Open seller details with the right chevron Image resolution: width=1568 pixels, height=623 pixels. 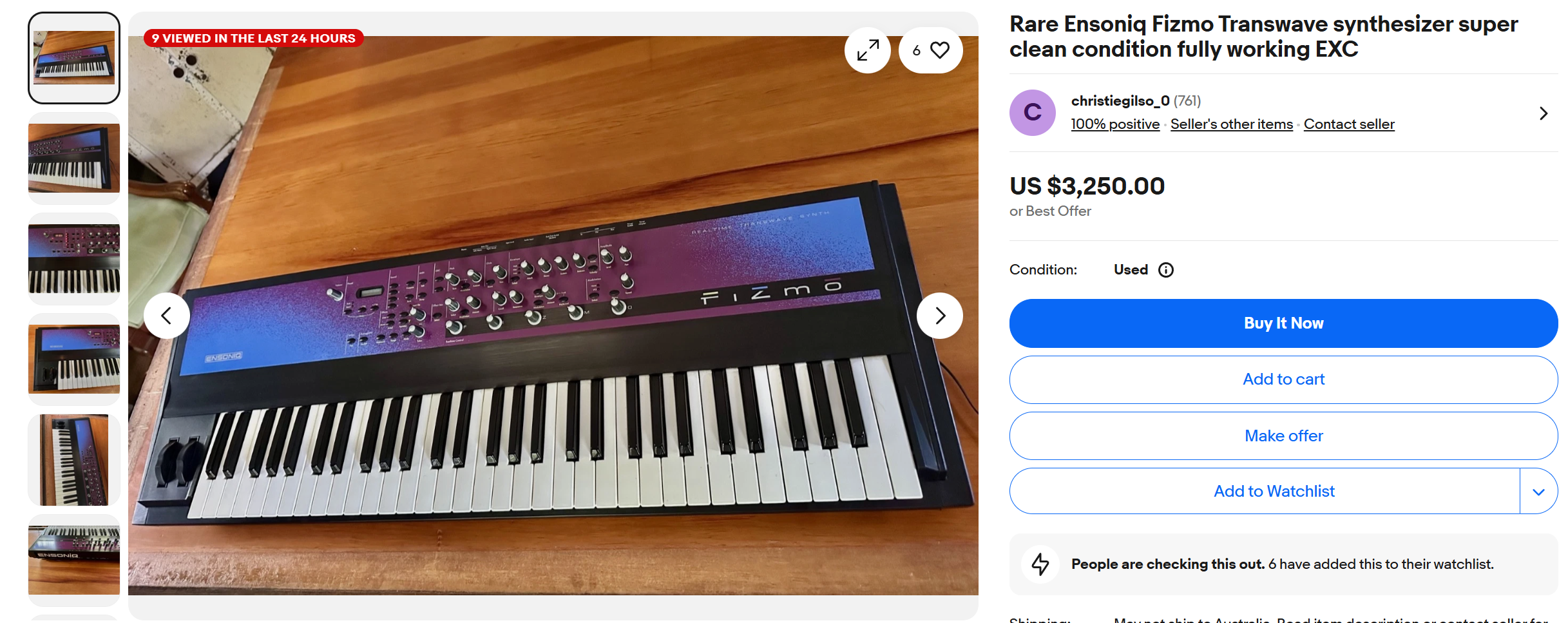pyautogui.click(x=1543, y=113)
